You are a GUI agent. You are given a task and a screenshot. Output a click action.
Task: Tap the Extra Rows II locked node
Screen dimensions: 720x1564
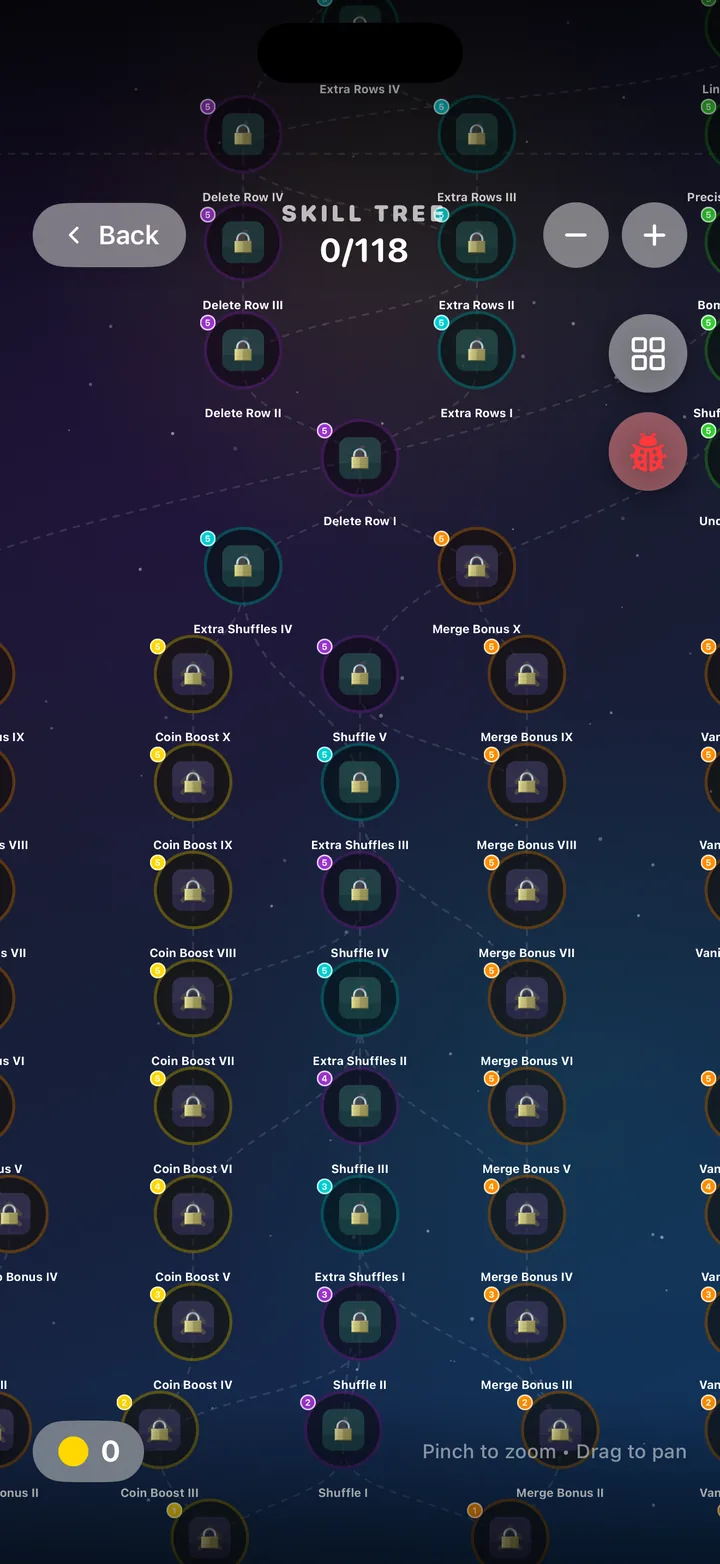(x=477, y=242)
